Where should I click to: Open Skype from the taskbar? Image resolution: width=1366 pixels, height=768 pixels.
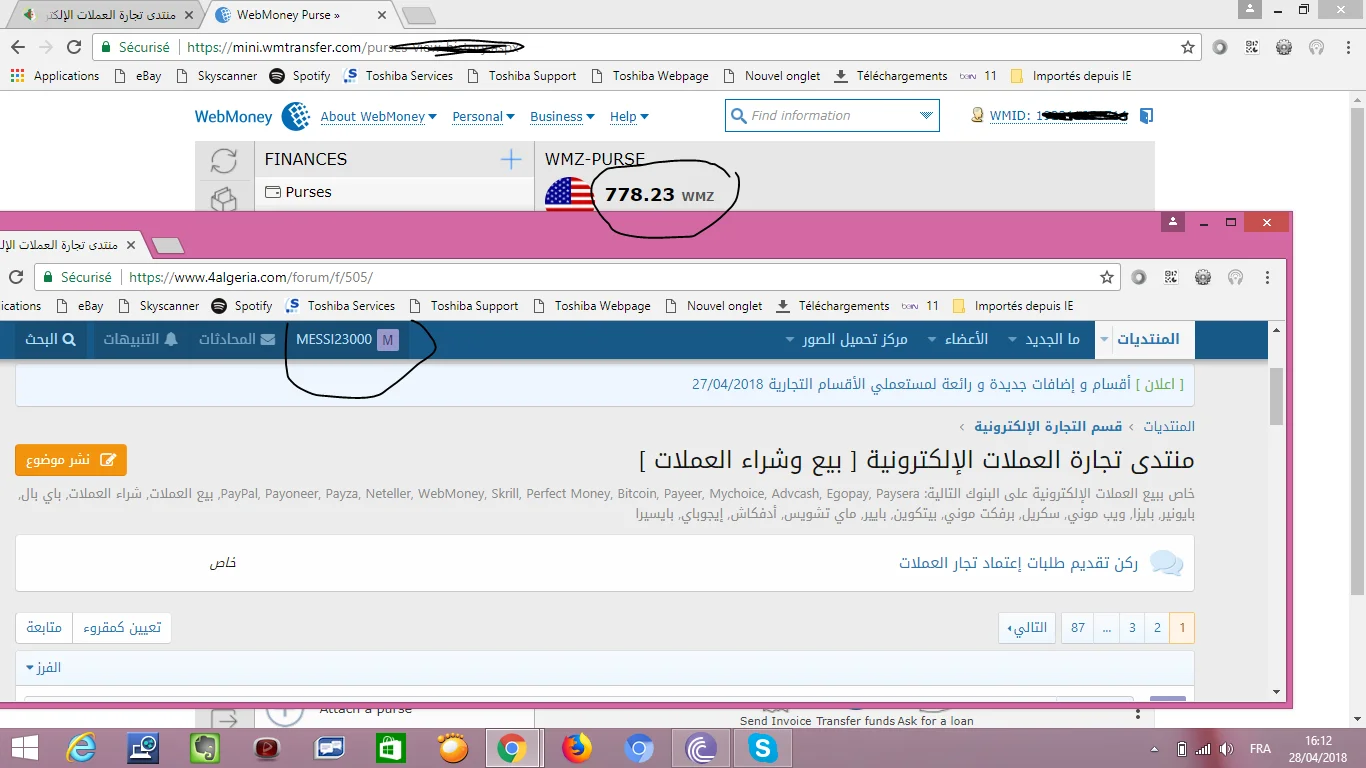pos(762,748)
